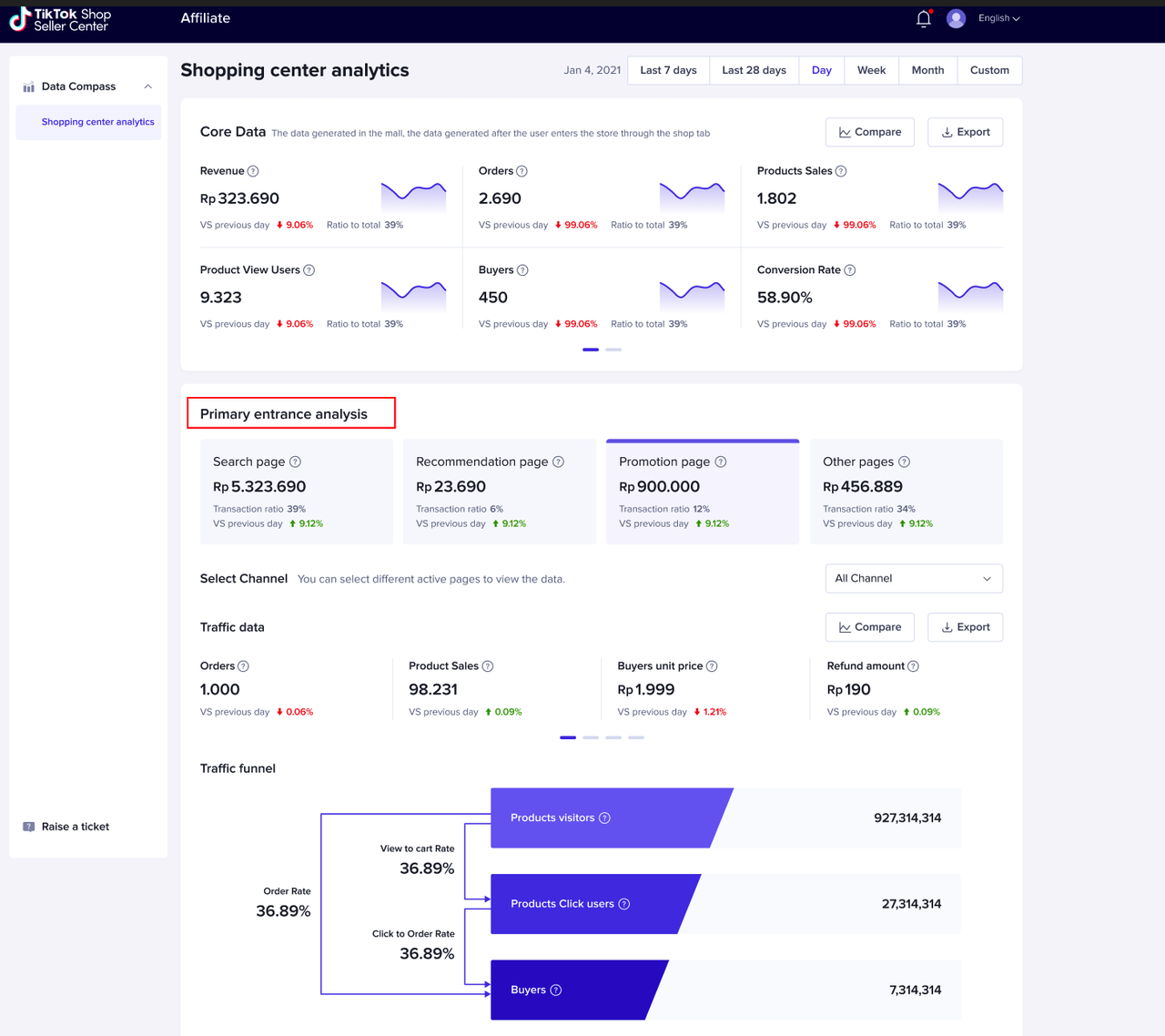
Task: Switch to the Week view tab
Action: pos(871,71)
